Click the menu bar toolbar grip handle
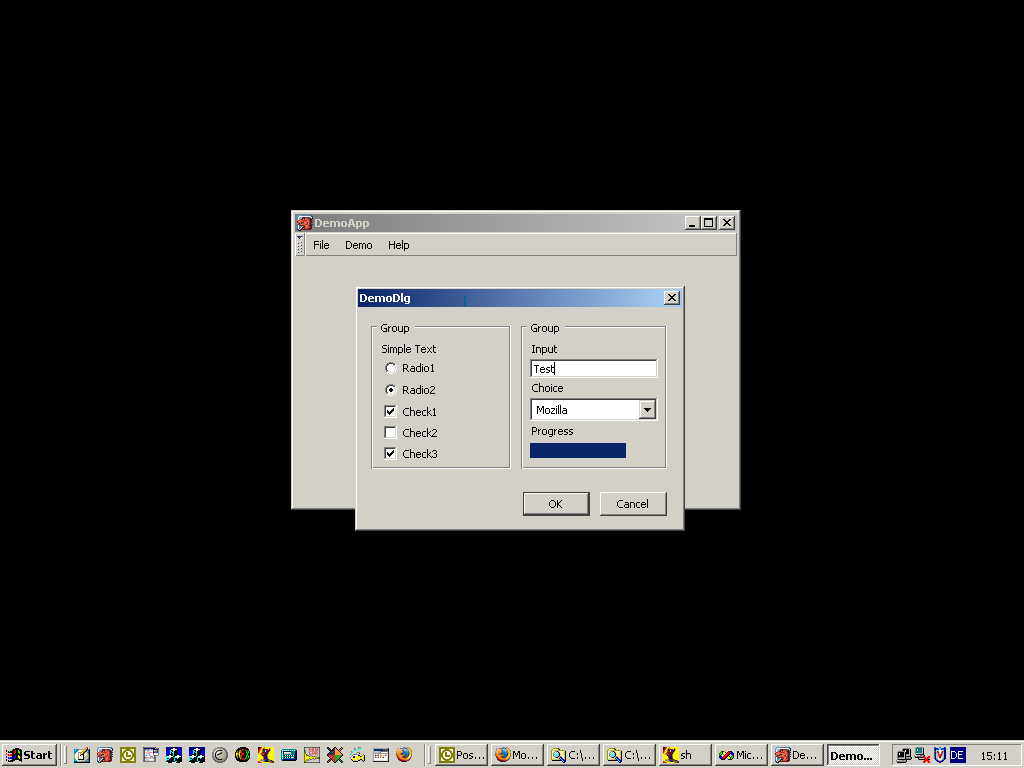This screenshot has width=1024, height=768. coord(300,245)
